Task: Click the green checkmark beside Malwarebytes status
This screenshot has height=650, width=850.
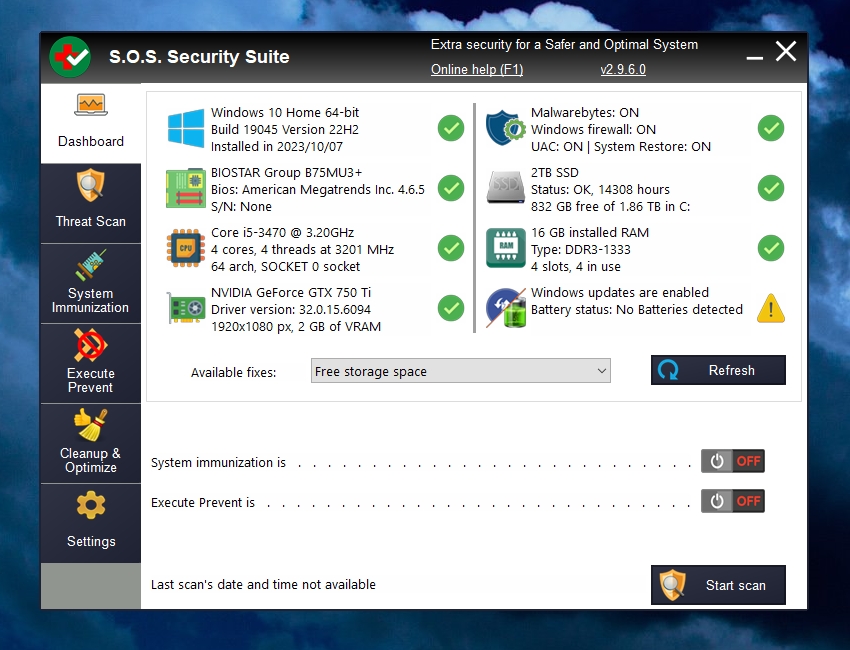Action: (771, 128)
